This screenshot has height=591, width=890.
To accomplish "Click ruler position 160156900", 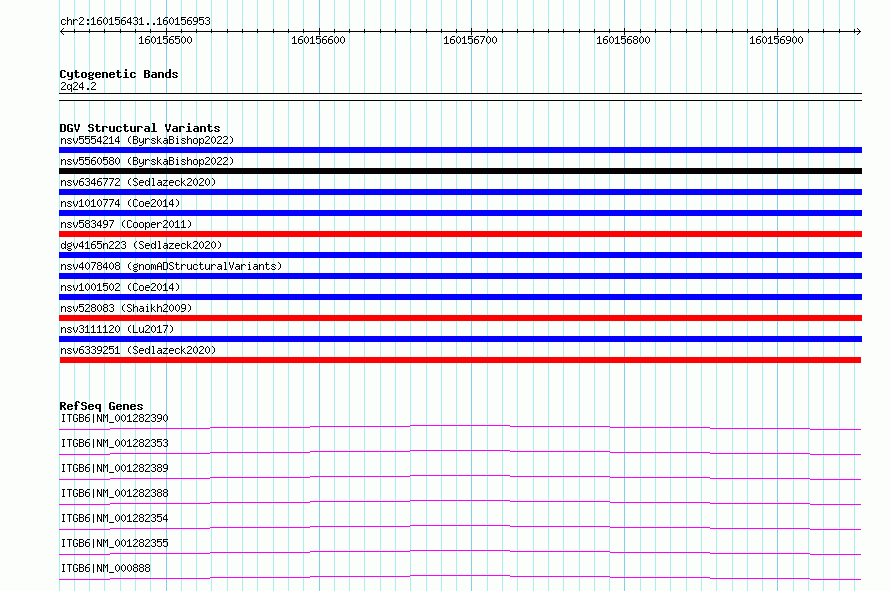I will point(776,40).
